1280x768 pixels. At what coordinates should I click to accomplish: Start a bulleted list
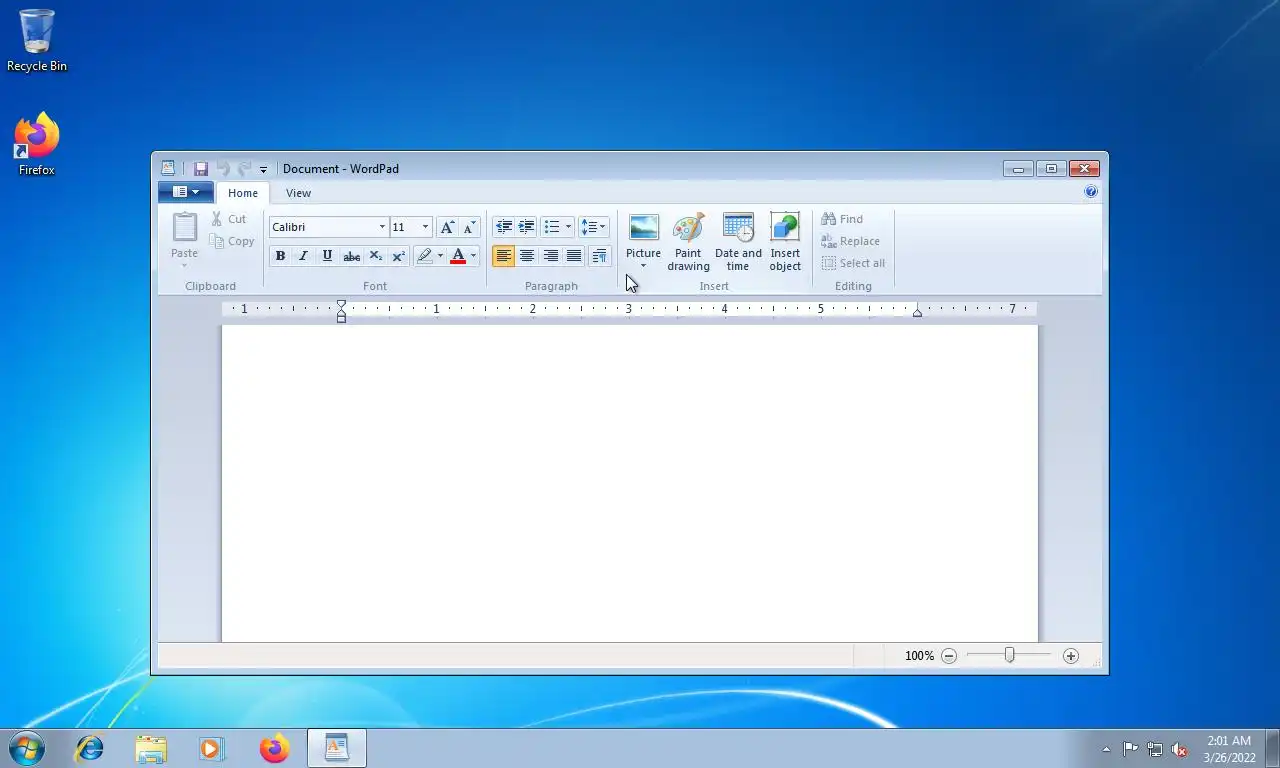tap(551, 227)
